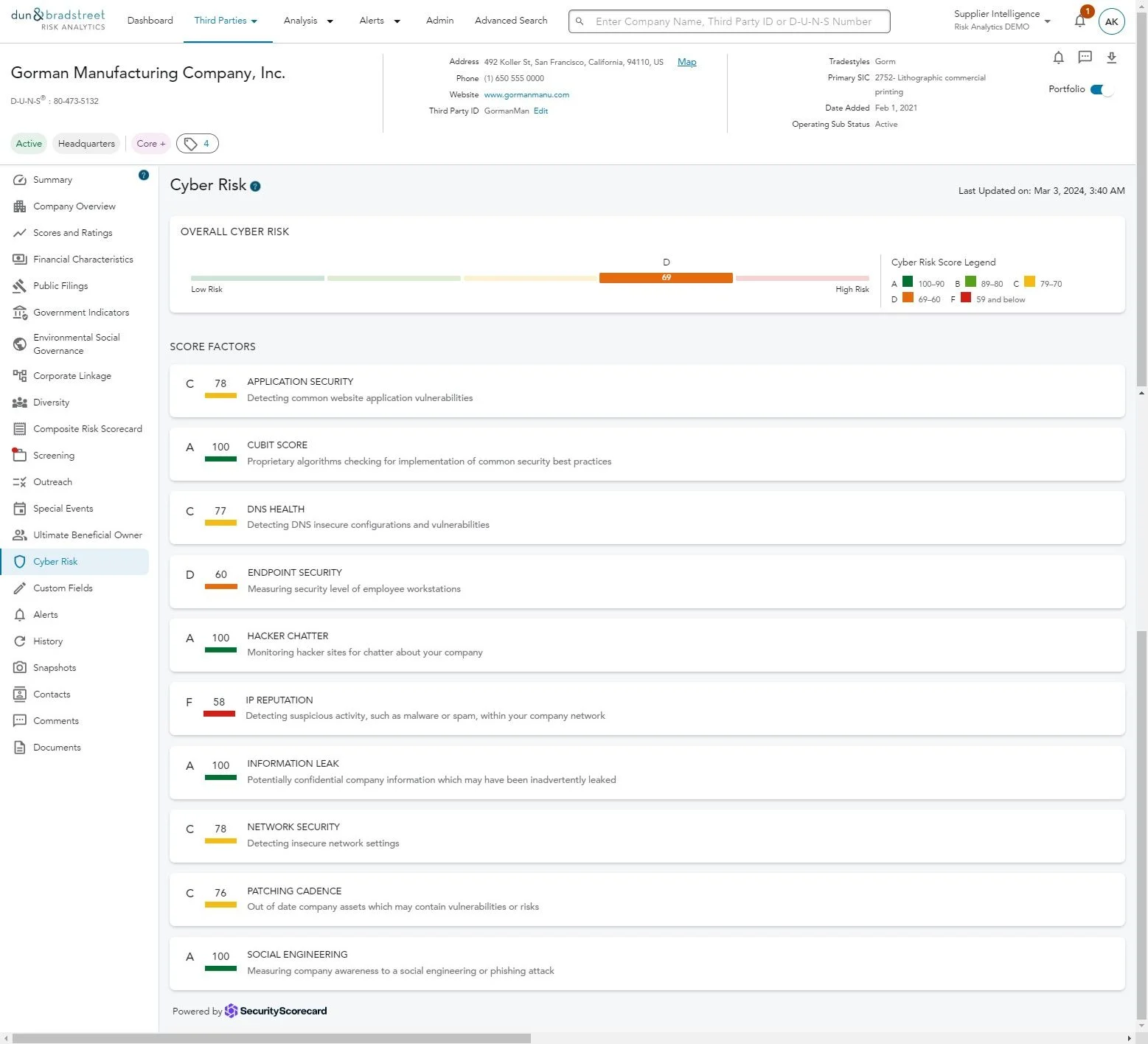Click the tags button showing 4
The width and height of the screenshot is (1148, 1044).
[198, 144]
